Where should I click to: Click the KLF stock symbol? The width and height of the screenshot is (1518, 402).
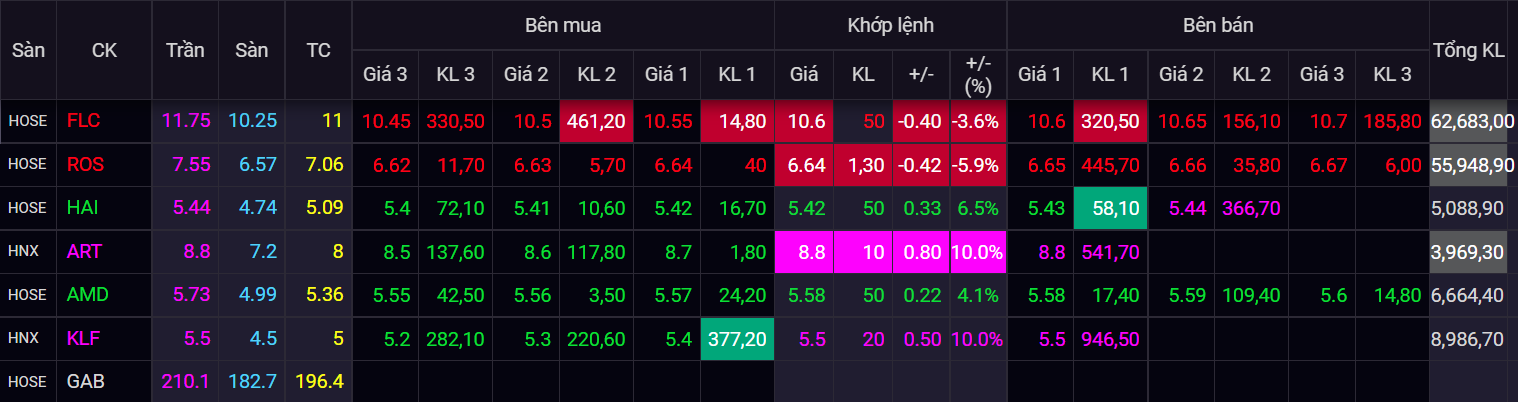84,339
